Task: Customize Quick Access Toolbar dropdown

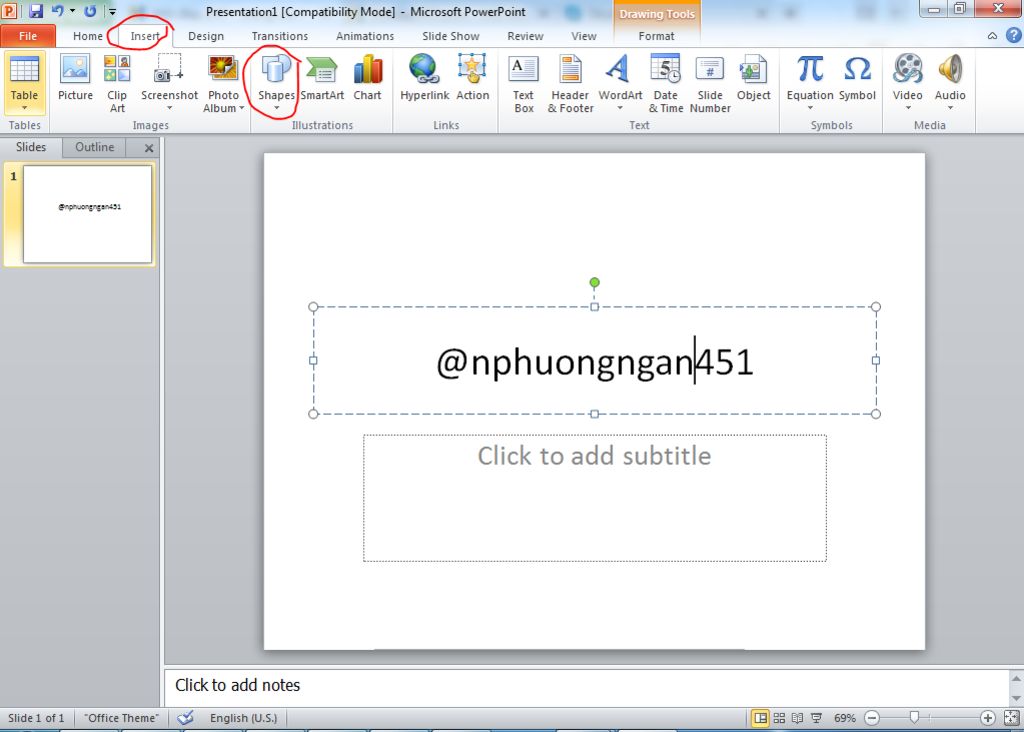Action: click(x=112, y=12)
